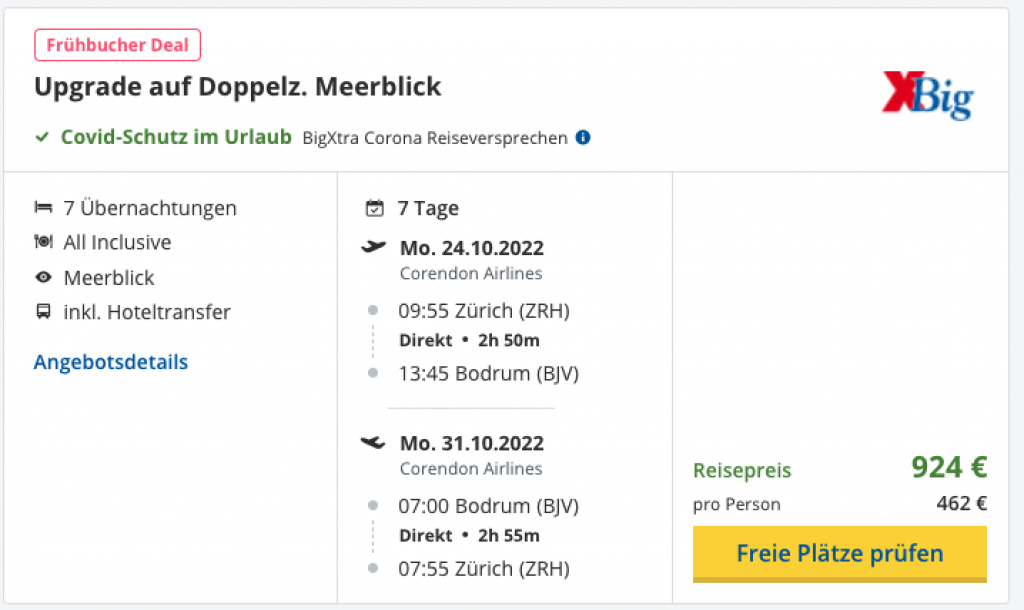
Task: Click the XBig tour operator logo
Action: pyautogui.click(x=927, y=95)
